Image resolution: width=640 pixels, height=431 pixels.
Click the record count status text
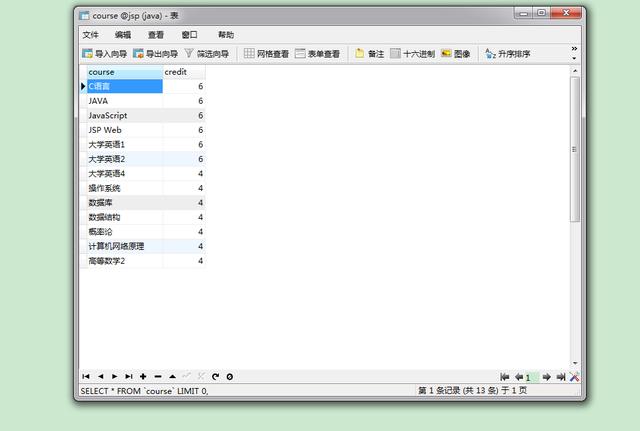[472, 391]
